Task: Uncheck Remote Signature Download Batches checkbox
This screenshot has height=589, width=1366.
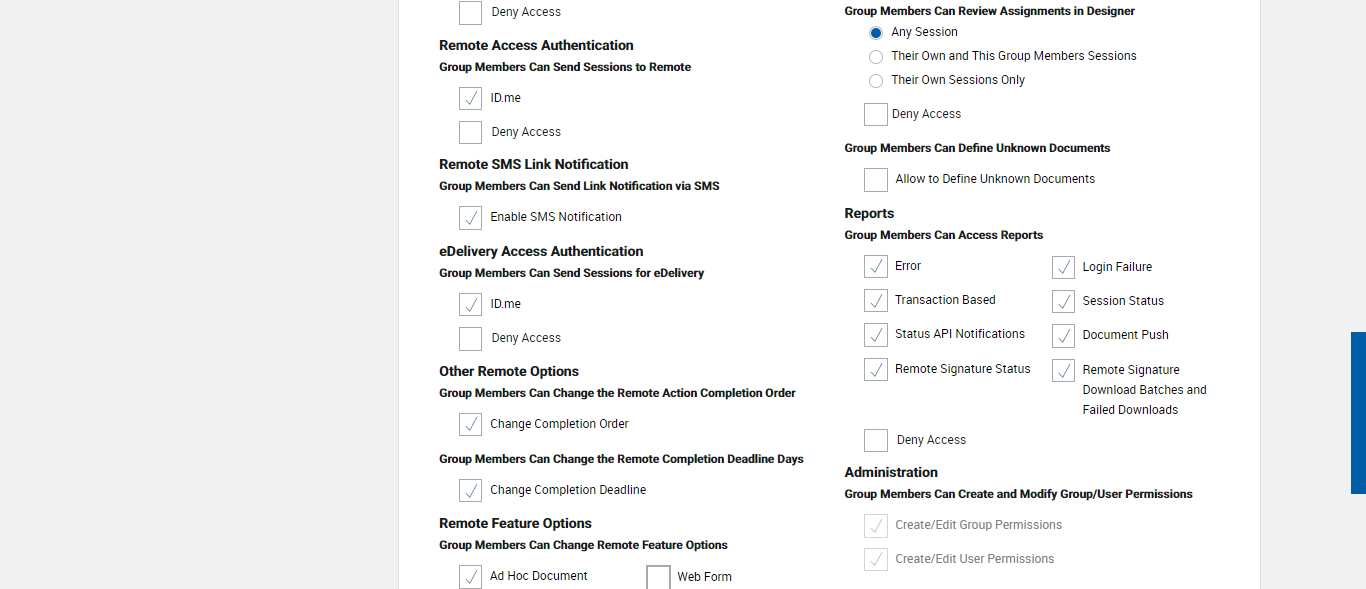Action: [x=1064, y=371]
